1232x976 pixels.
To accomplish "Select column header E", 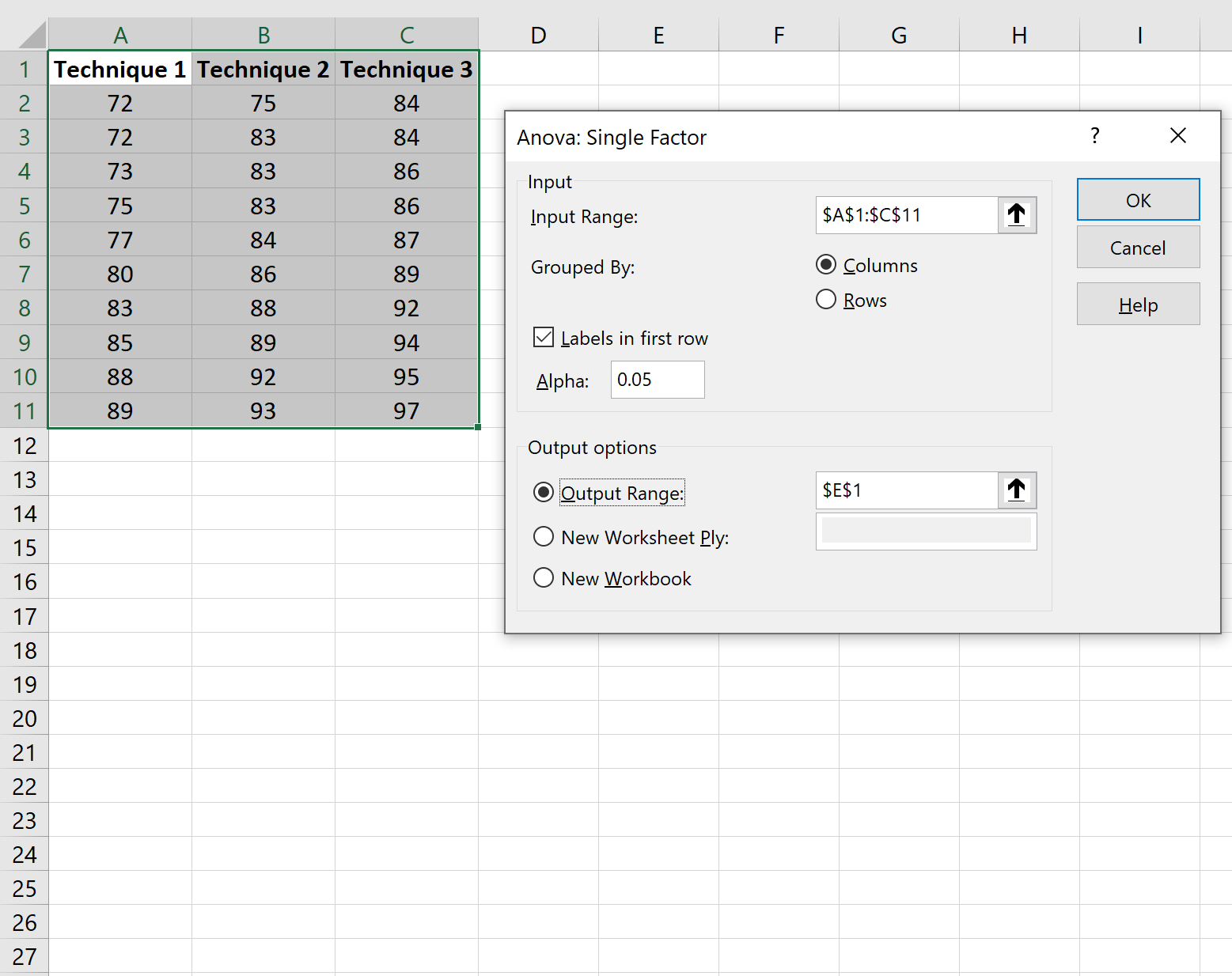I will click(658, 34).
